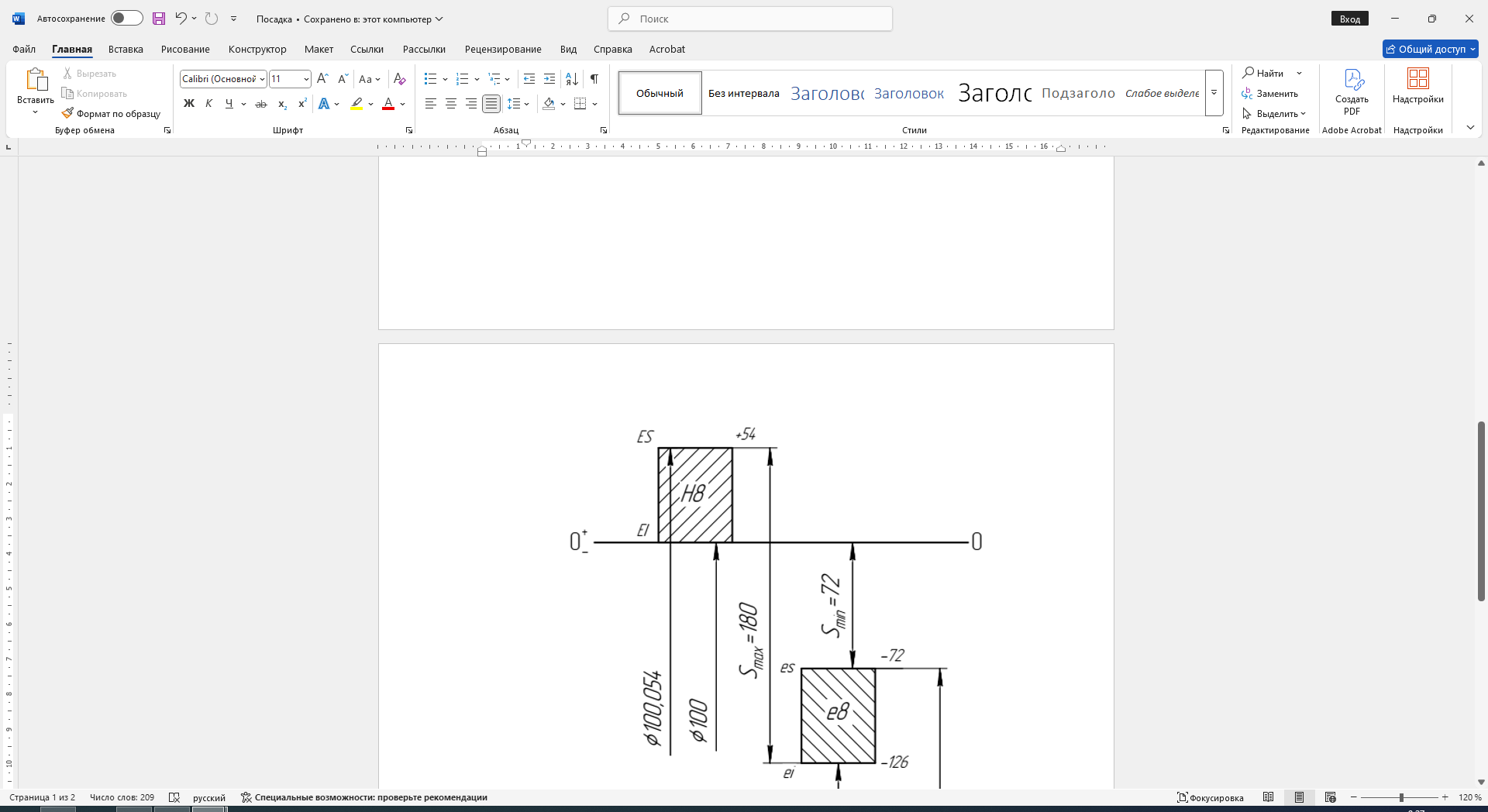Screen dimensions: 1488x812
Task: Click the zoom in plus button
Action: pos(1445,797)
